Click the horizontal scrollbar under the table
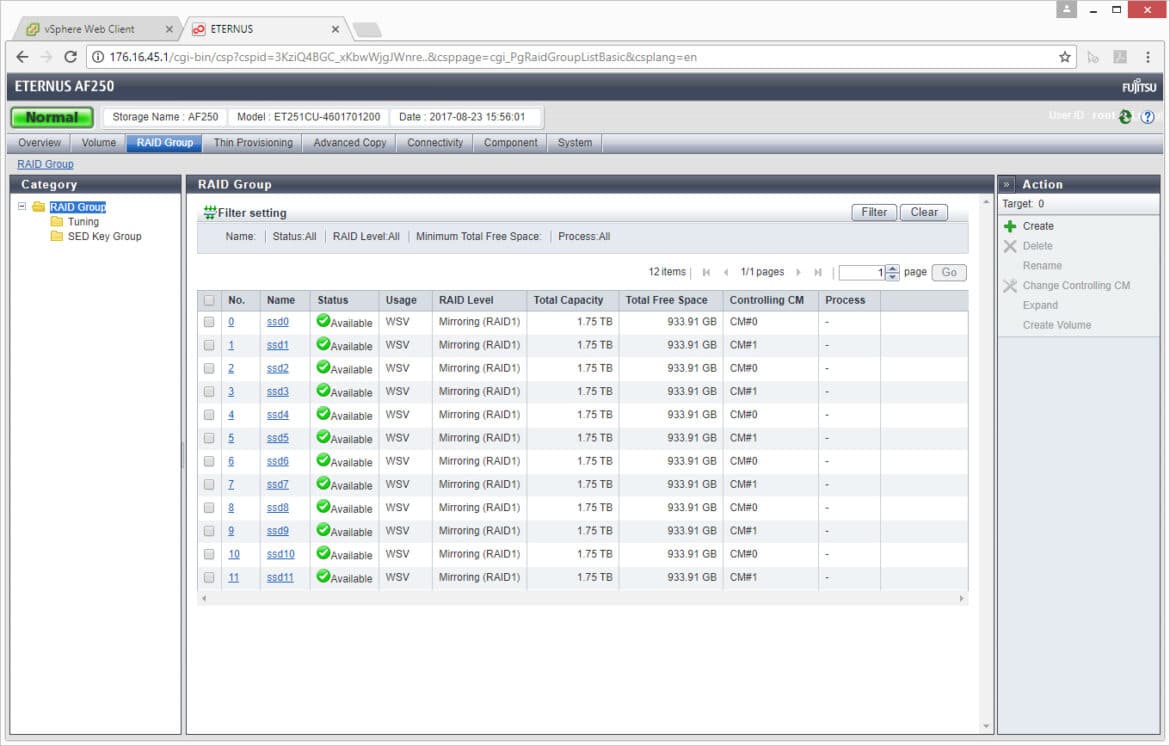The width and height of the screenshot is (1170, 746). tap(583, 598)
